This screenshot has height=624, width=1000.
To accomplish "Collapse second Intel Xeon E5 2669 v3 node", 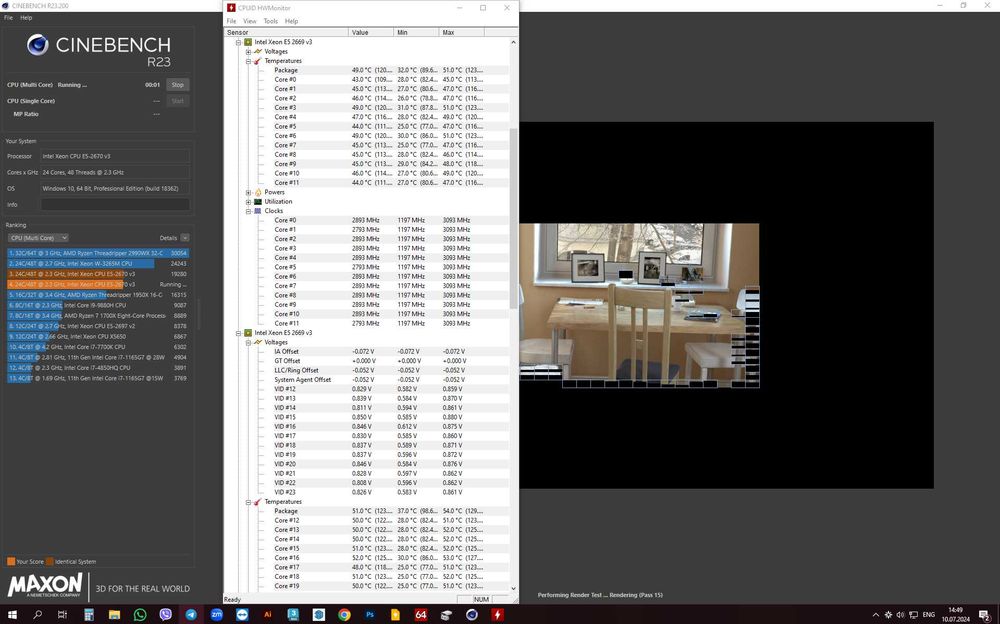I will tap(239, 333).
